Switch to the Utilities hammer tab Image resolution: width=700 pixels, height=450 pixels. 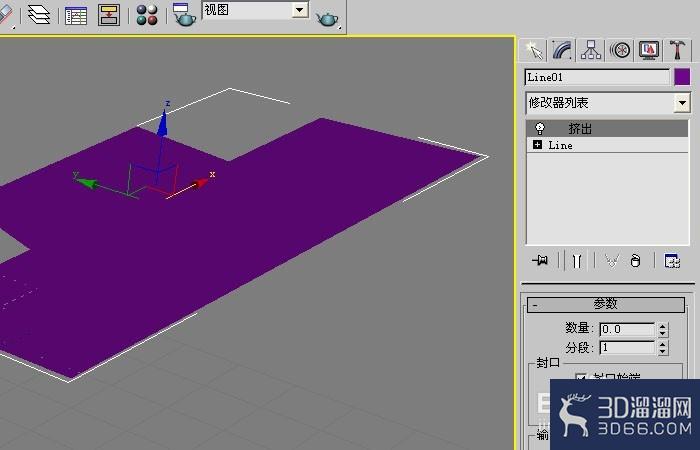677,50
